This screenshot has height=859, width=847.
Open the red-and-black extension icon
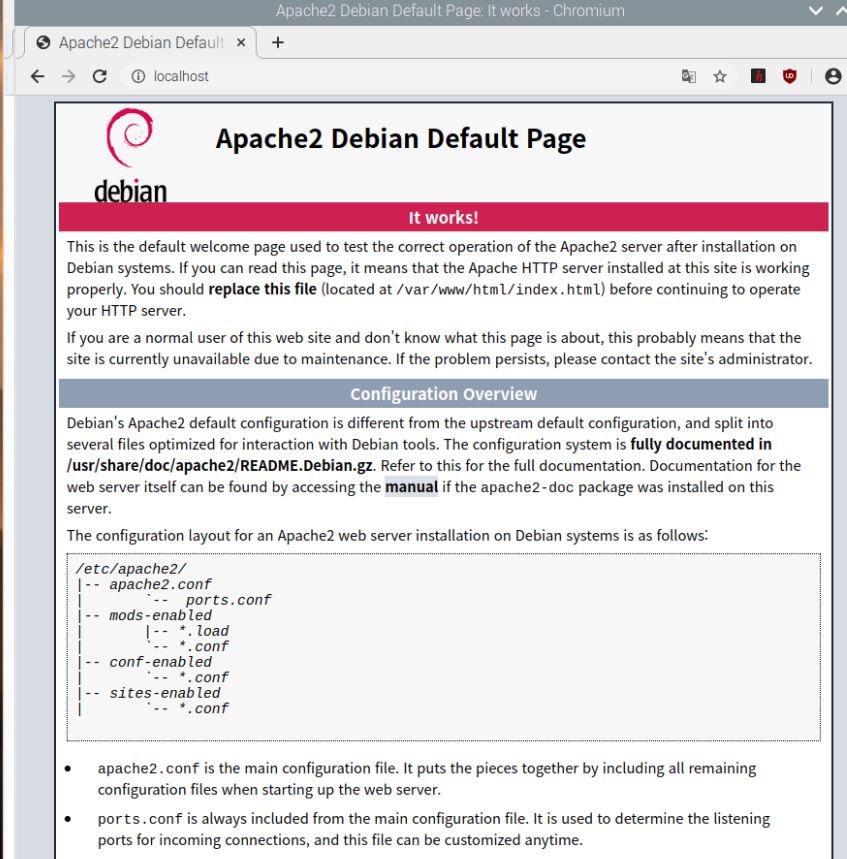coord(758,76)
